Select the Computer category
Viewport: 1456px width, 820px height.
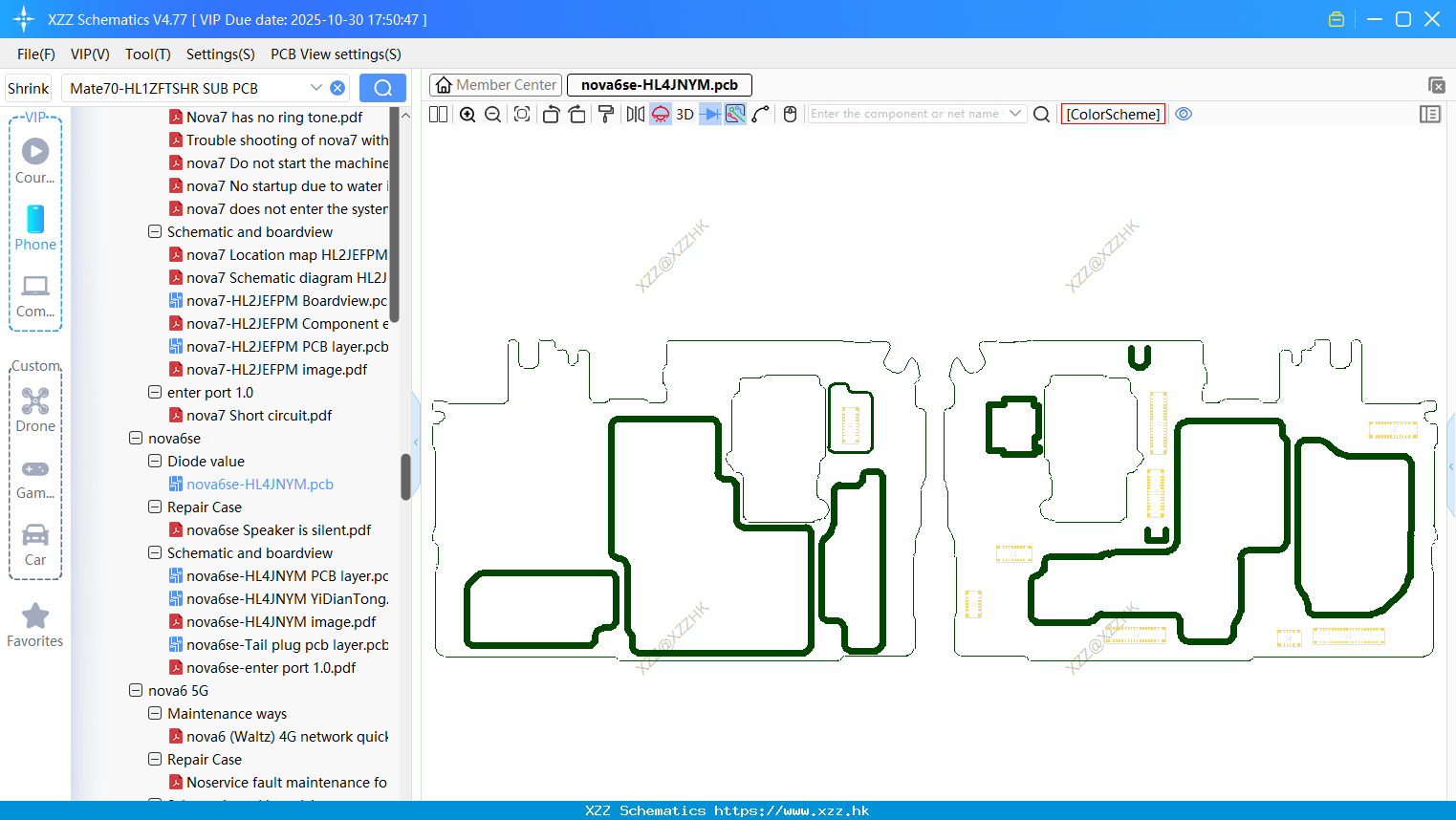[35, 295]
